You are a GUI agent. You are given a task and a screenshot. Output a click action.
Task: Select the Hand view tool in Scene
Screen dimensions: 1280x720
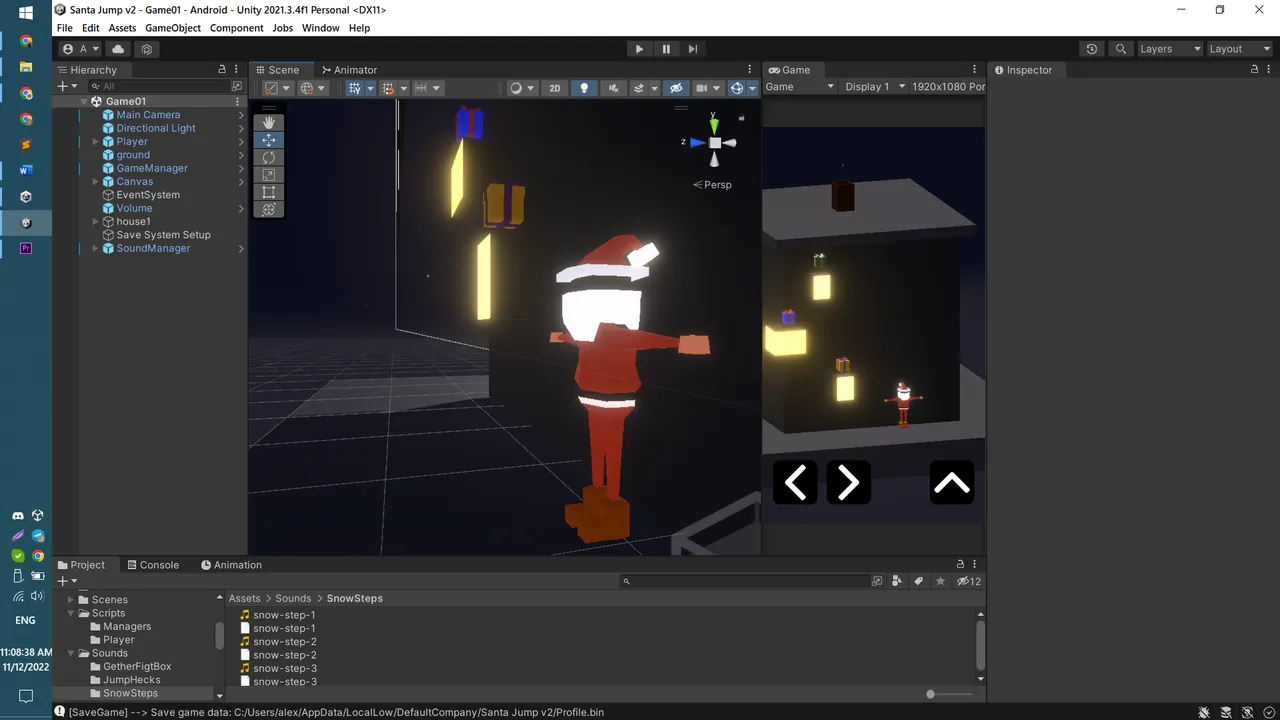[269, 122]
